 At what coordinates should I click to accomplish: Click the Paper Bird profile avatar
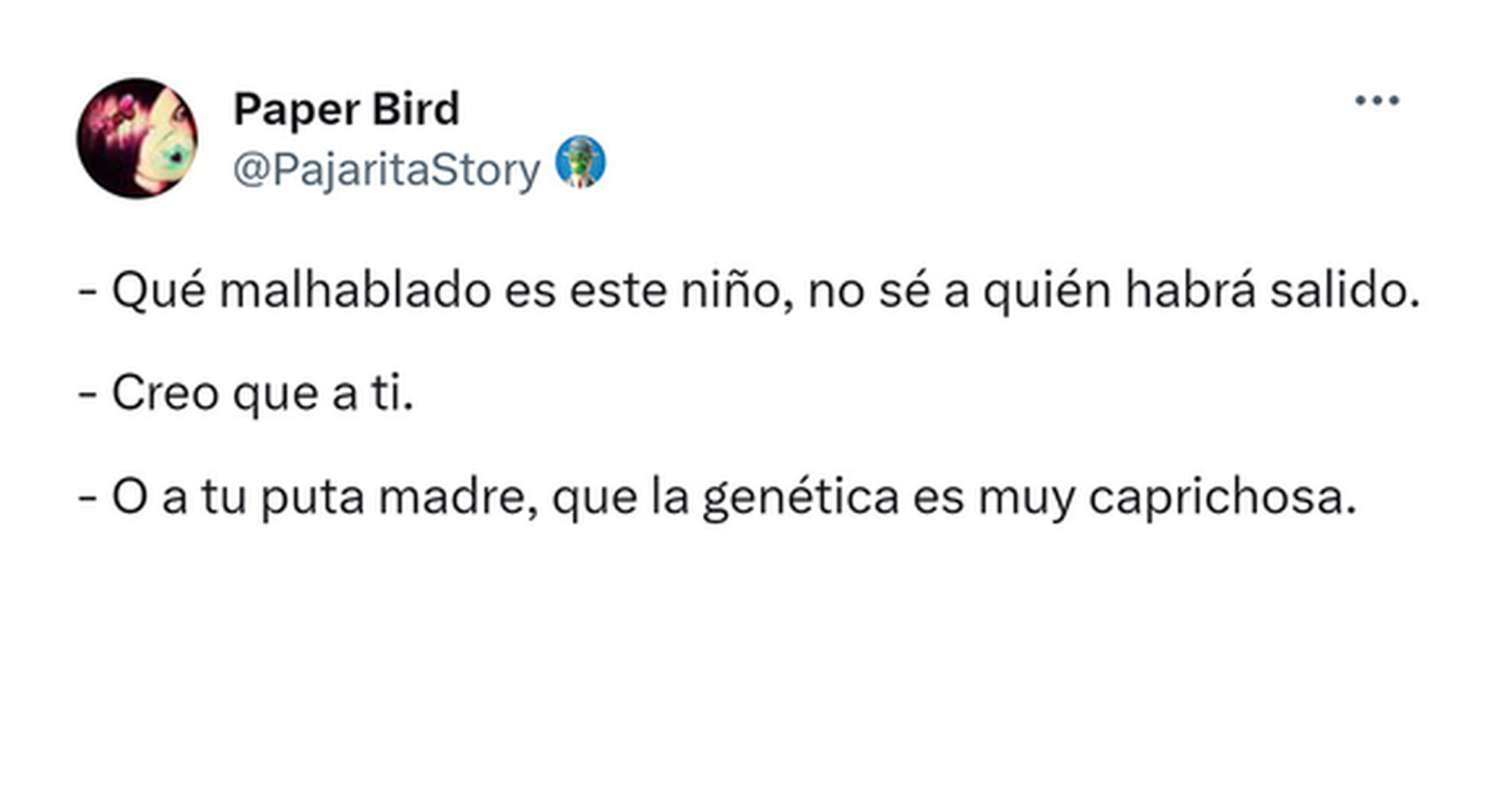pyautogui.click(x=137, y=138)
